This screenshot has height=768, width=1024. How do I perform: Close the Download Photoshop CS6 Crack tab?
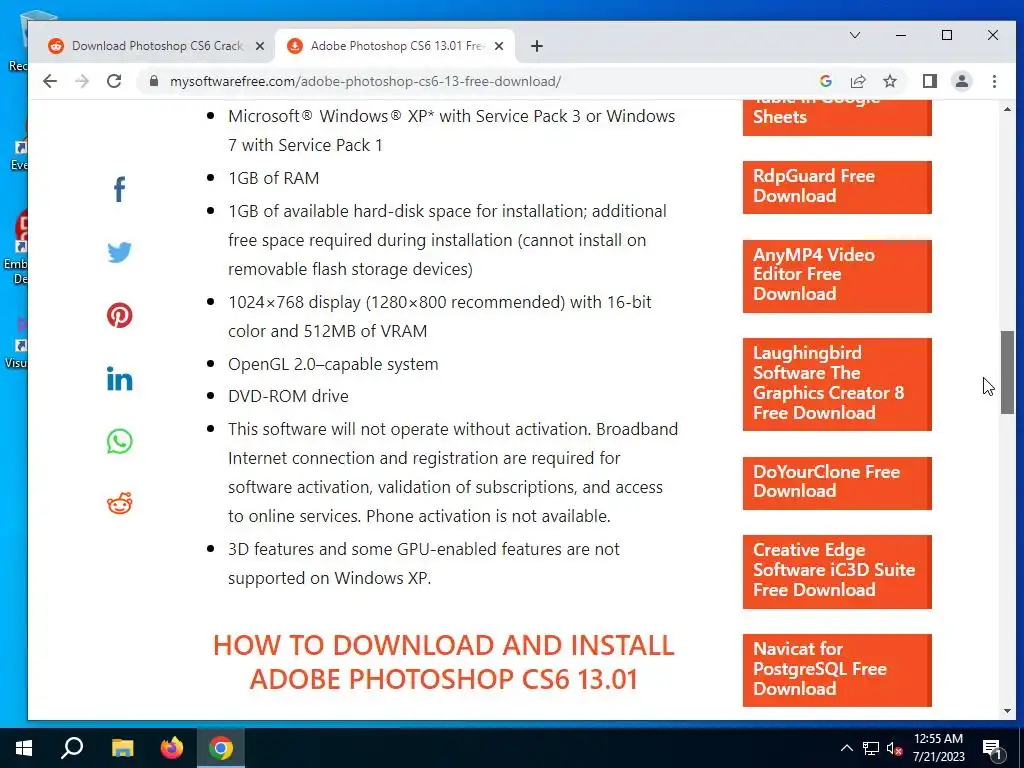point(259,46)
